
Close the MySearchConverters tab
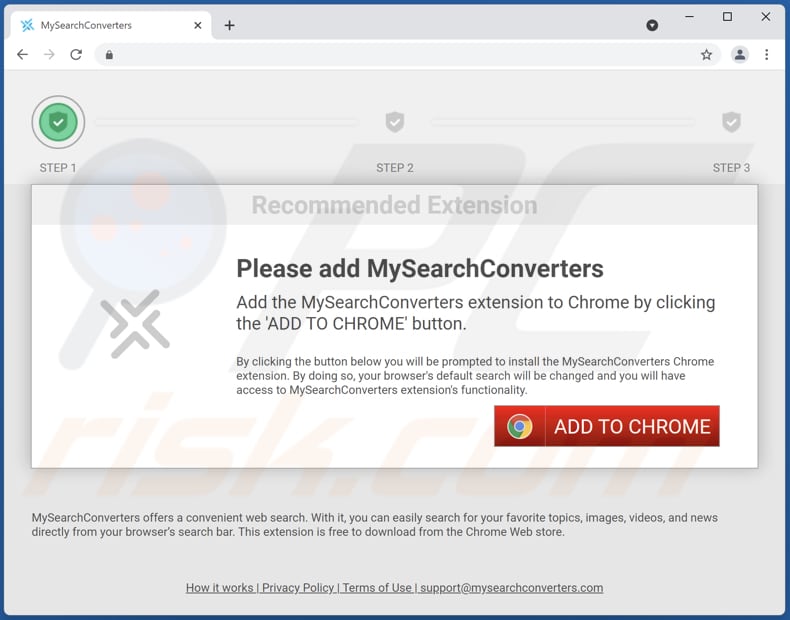tap(198, 25)
